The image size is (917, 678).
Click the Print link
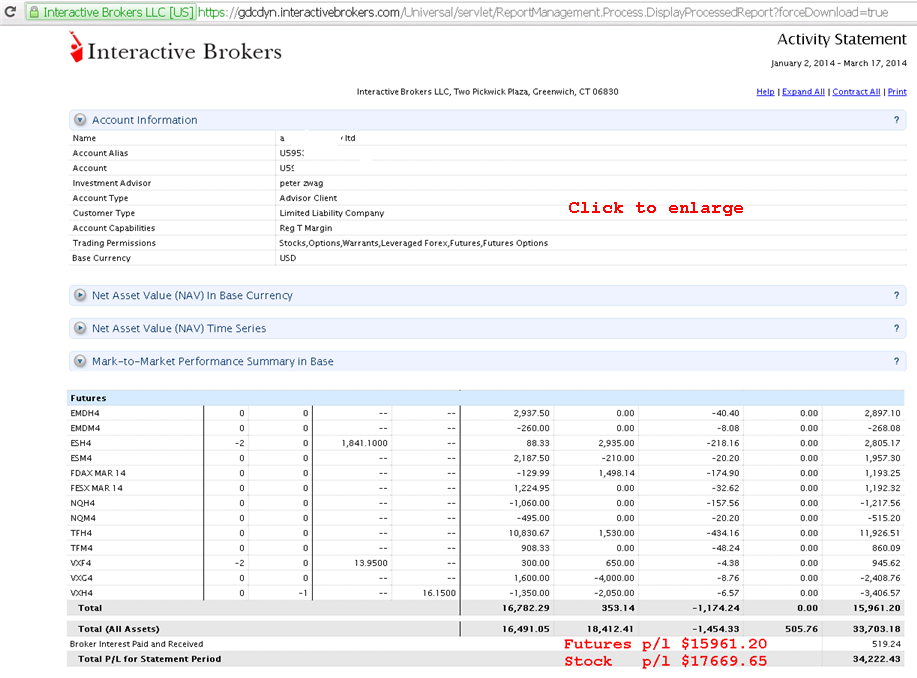coord(897,92)
